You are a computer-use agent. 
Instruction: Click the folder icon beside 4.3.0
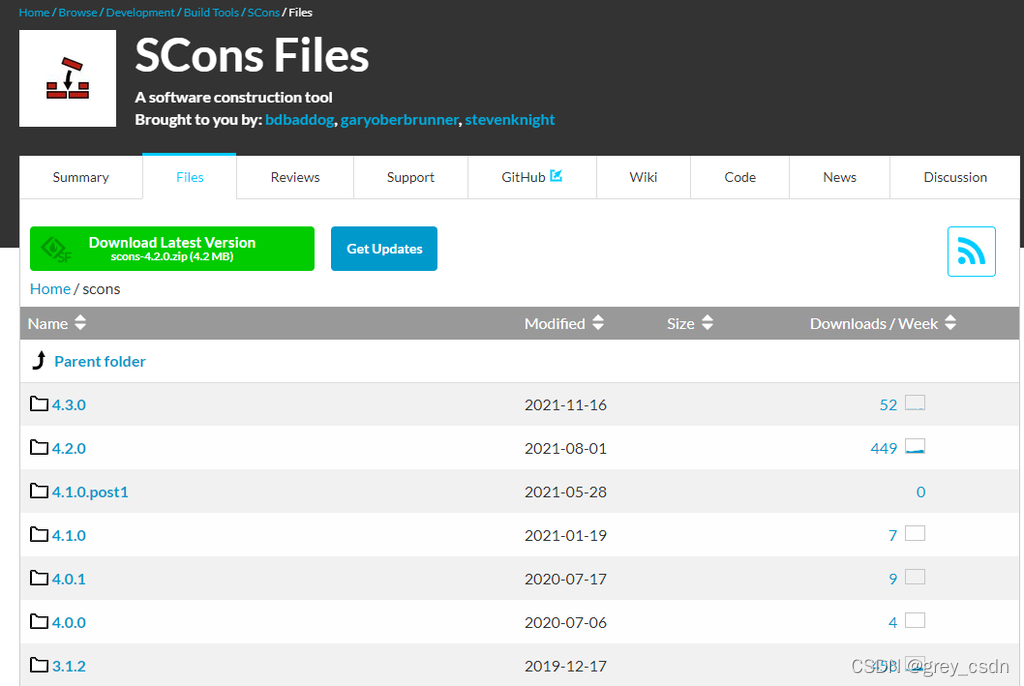coord(39,404)
